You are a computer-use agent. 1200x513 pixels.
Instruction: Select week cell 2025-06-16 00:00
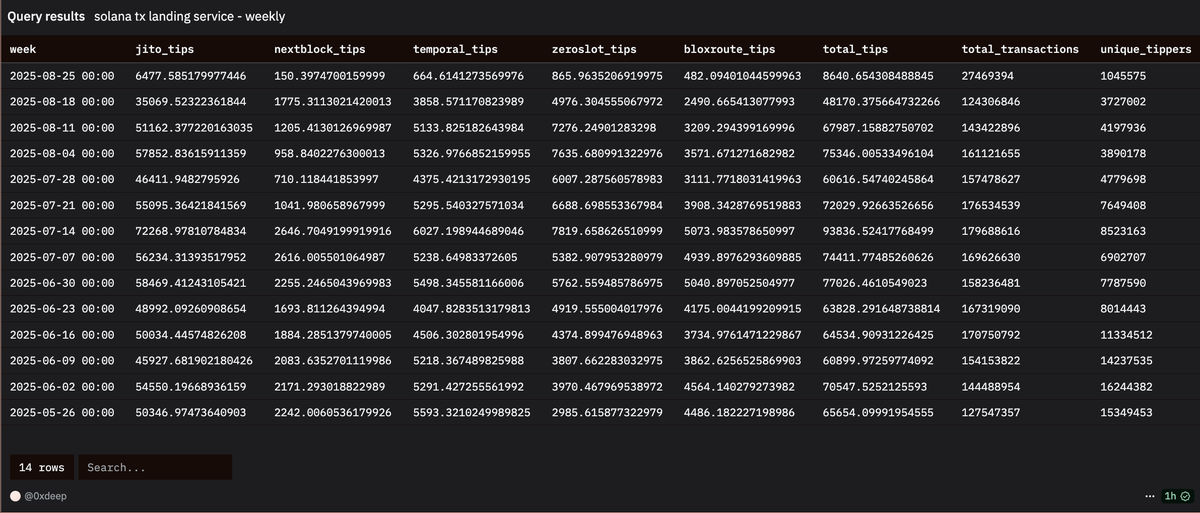click(x=62, y=335)
